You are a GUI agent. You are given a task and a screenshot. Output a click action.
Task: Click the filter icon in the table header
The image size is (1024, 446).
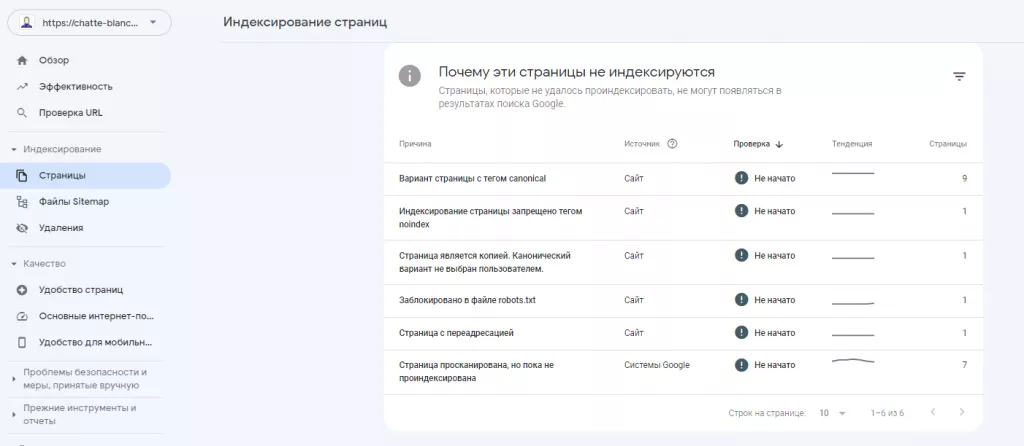click(959, 76)
